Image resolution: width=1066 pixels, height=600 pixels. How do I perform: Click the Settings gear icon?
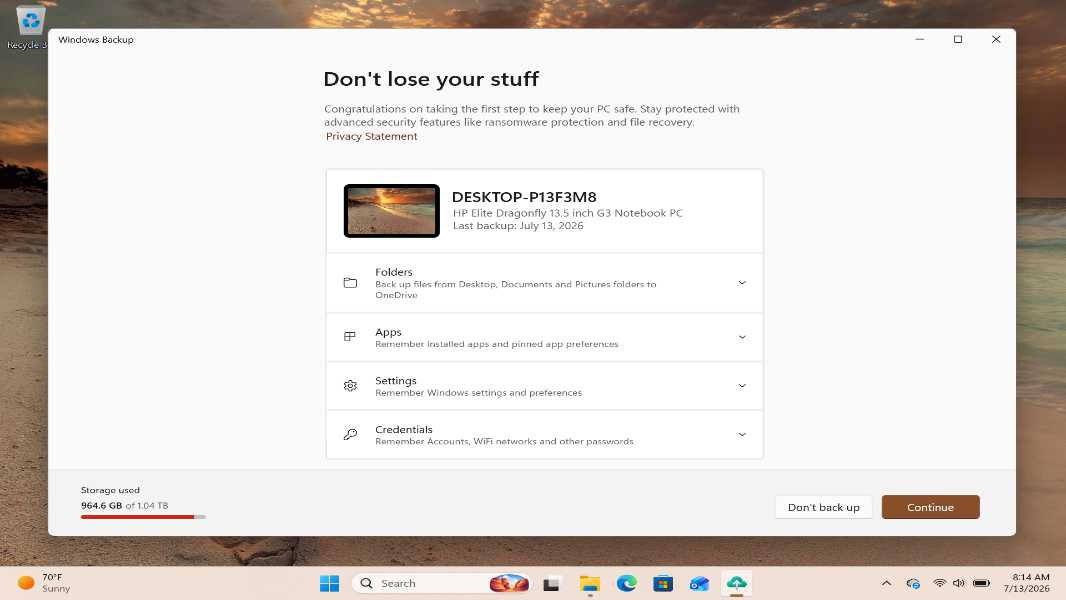pyautogui.click(x=350, y=386)
